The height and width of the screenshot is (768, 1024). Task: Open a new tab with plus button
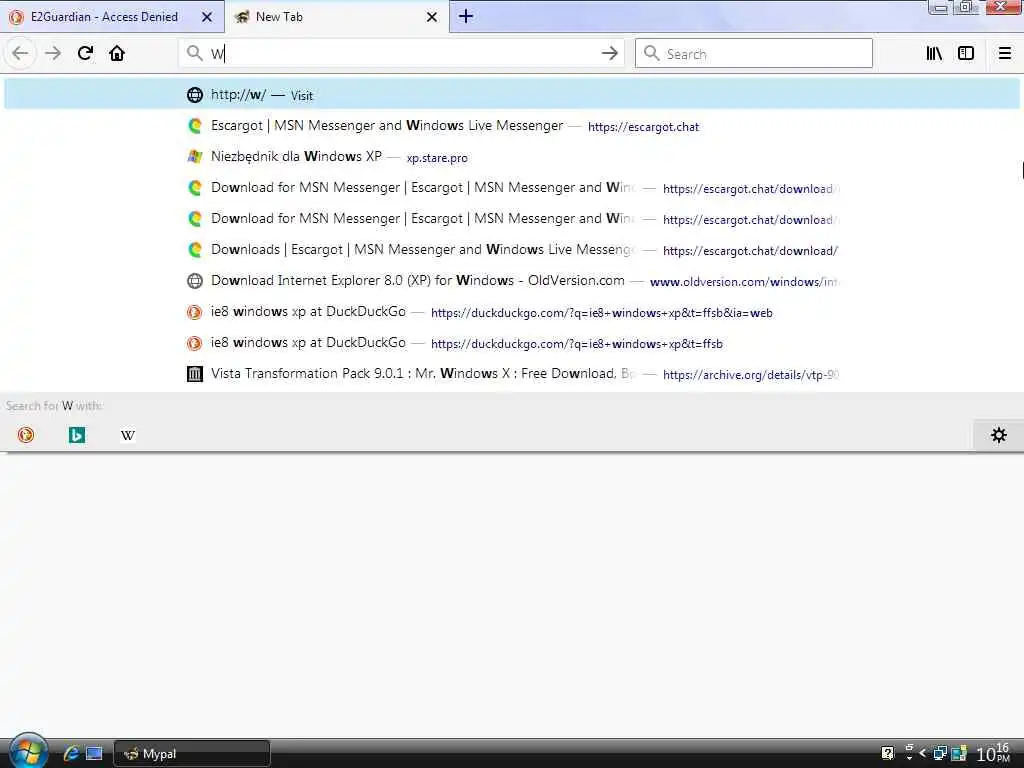coord(466,16)
